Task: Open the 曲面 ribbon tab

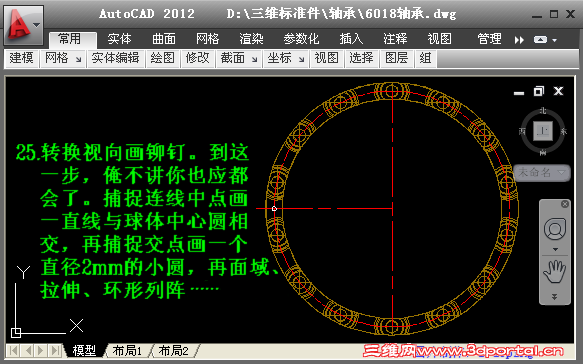Action: tap(164, 39)
